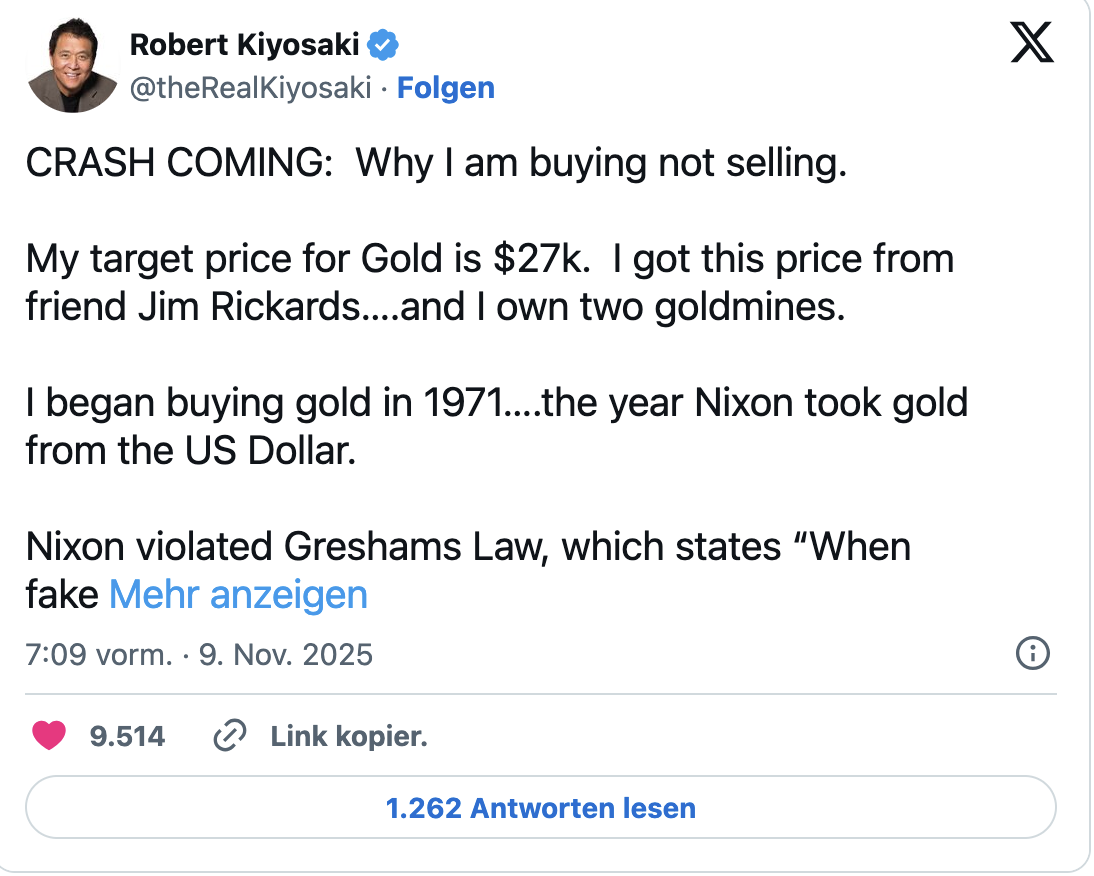The width and height of the screenshot is (1094, 876).
Task: Open Robert Kiyosaki's profile avatar
Action: tap(75, 62)
